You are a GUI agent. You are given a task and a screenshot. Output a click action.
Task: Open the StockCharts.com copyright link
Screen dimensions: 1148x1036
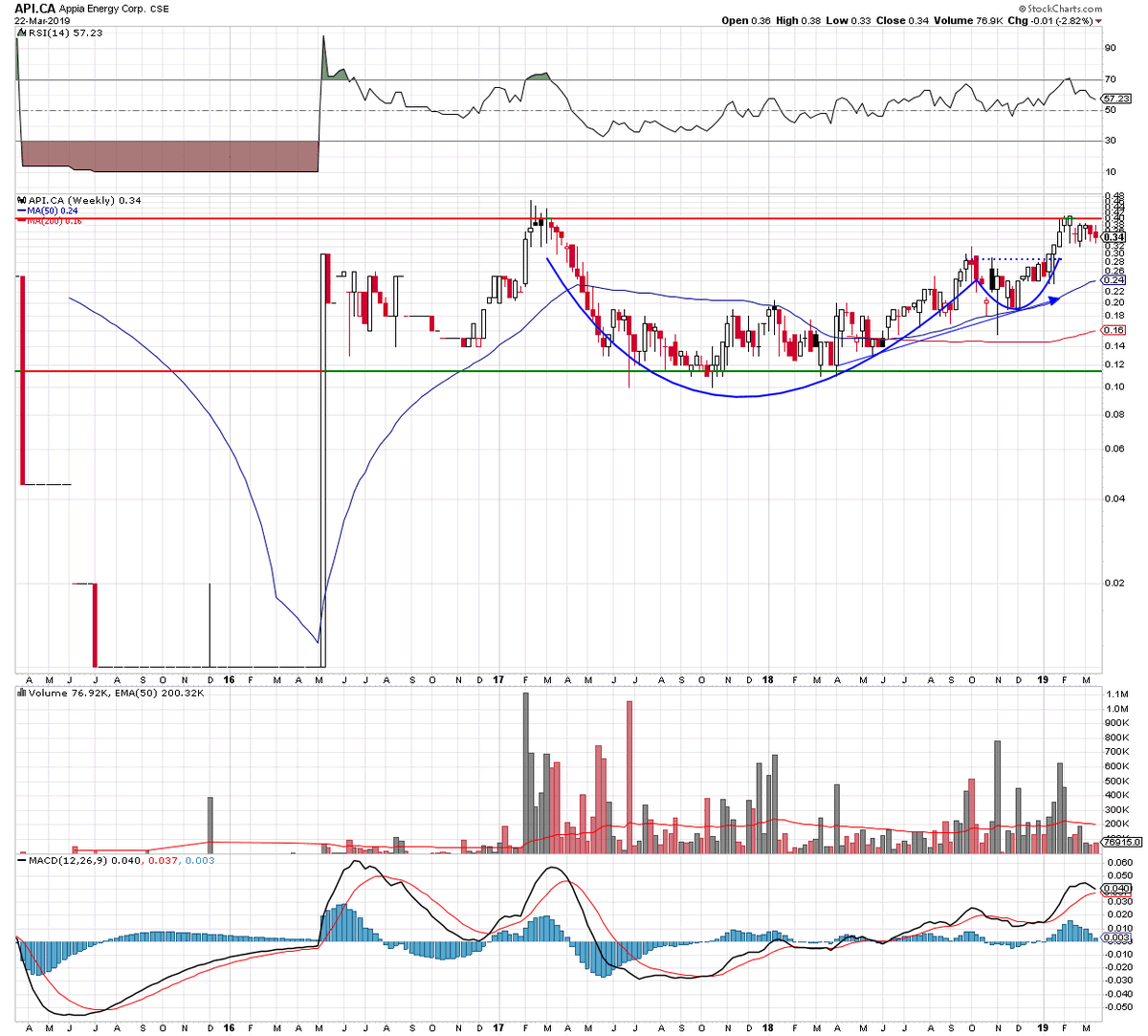1061,7
